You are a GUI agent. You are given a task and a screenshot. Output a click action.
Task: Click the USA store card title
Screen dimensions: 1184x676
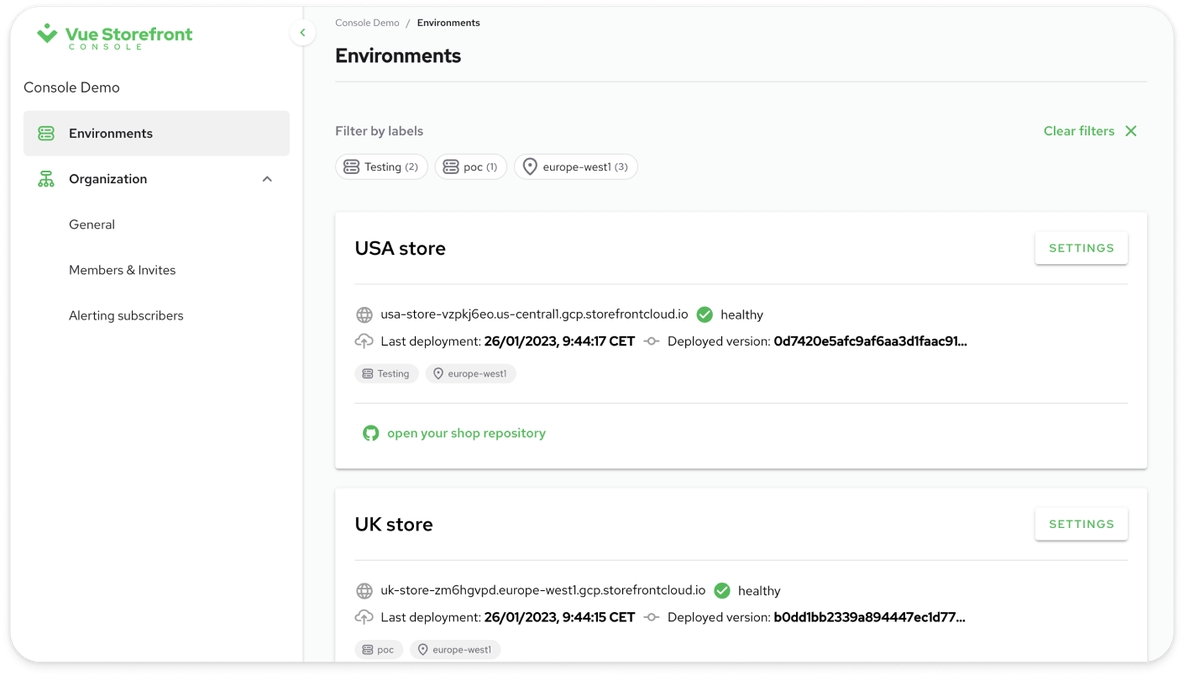tap(400, 248)
